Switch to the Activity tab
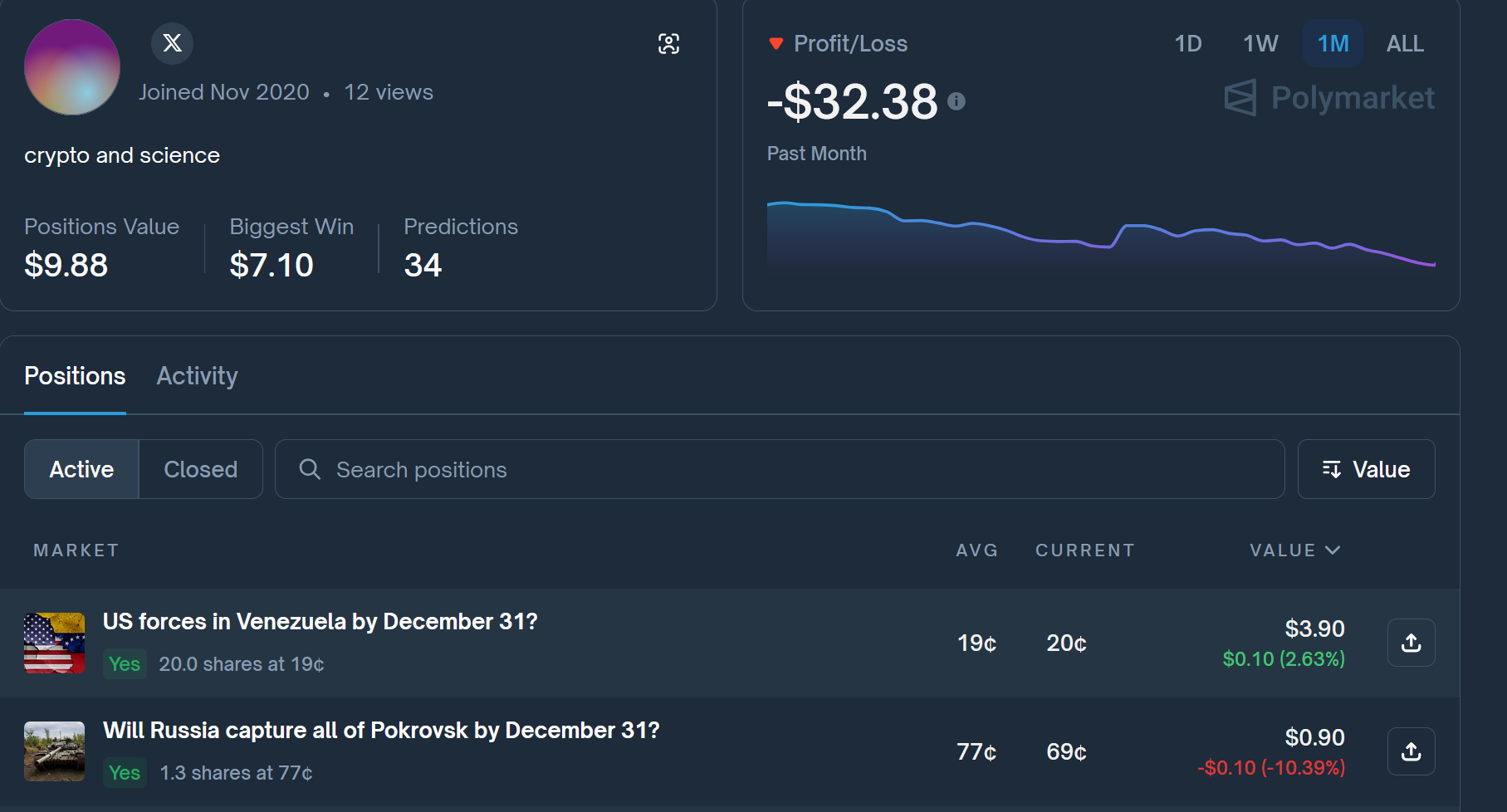The image size is (1507, 812). point(197,376)
